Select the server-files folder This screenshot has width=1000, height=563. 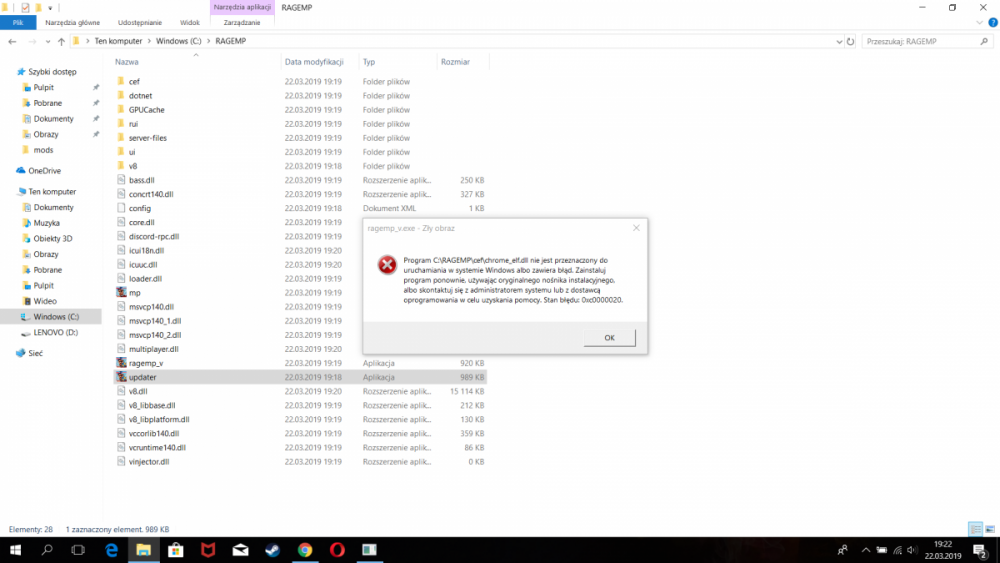click(x=147, y=138)
